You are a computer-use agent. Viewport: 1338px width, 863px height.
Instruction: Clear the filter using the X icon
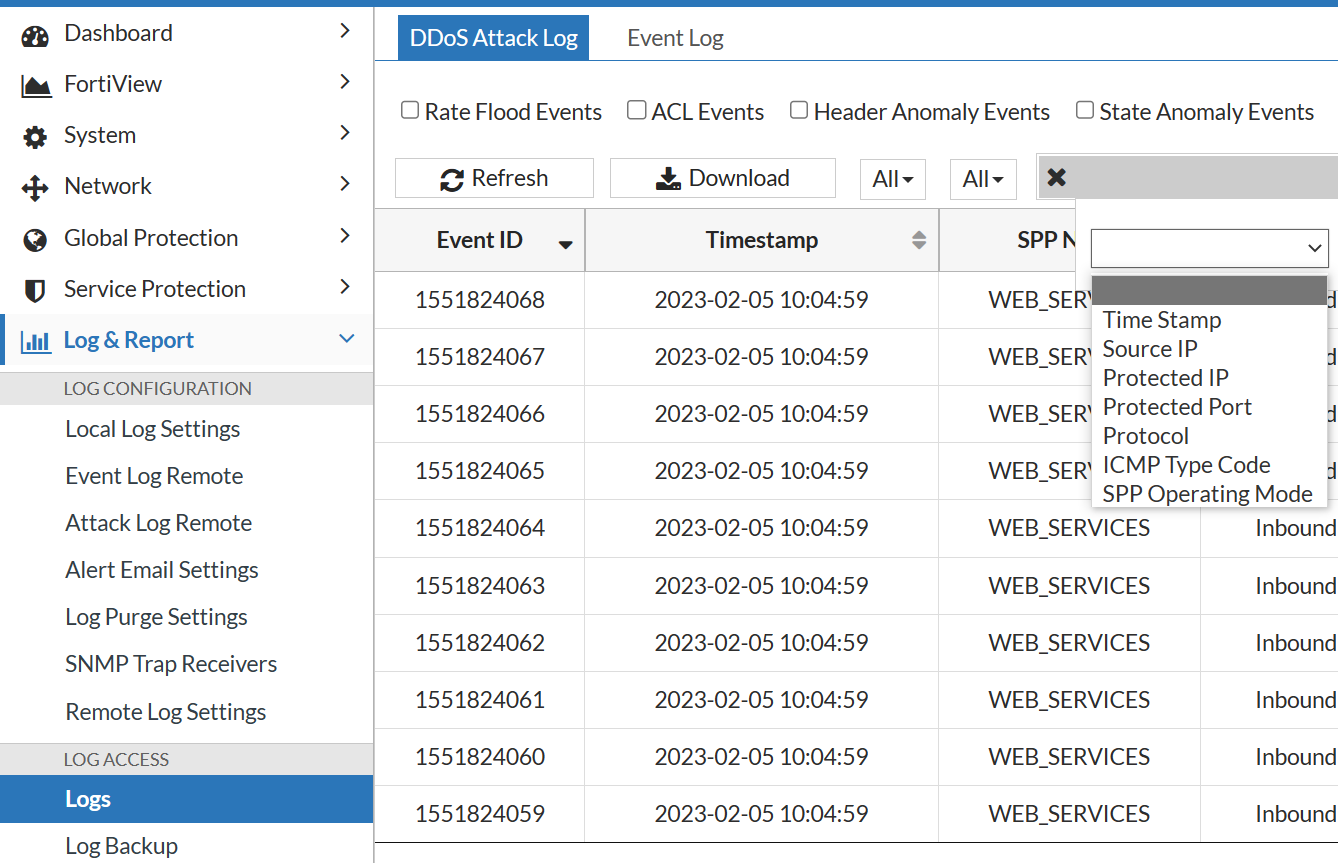point(1057,177)
